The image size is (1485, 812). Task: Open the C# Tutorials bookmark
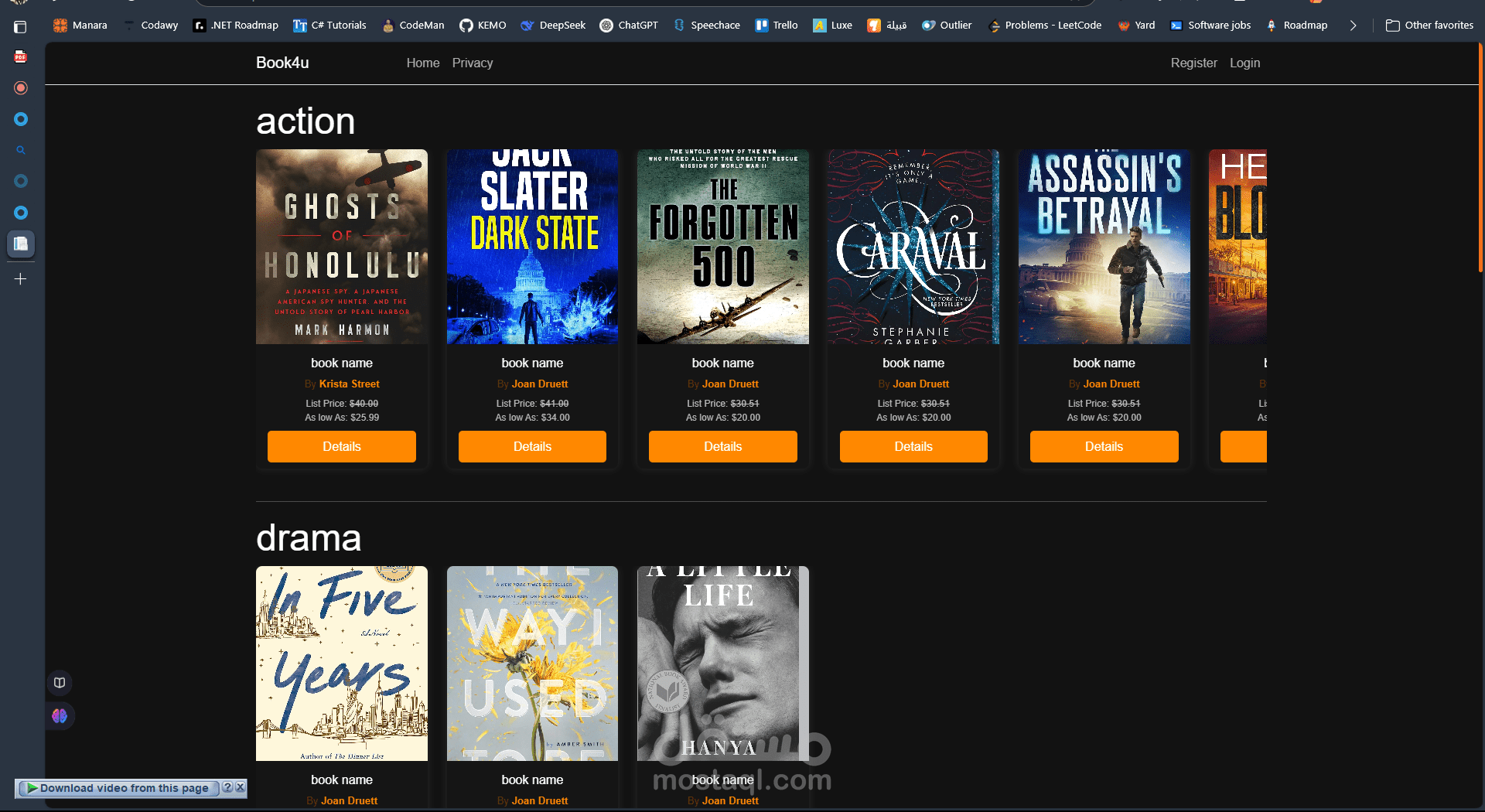pyautogui.click(x=329, y=25)
